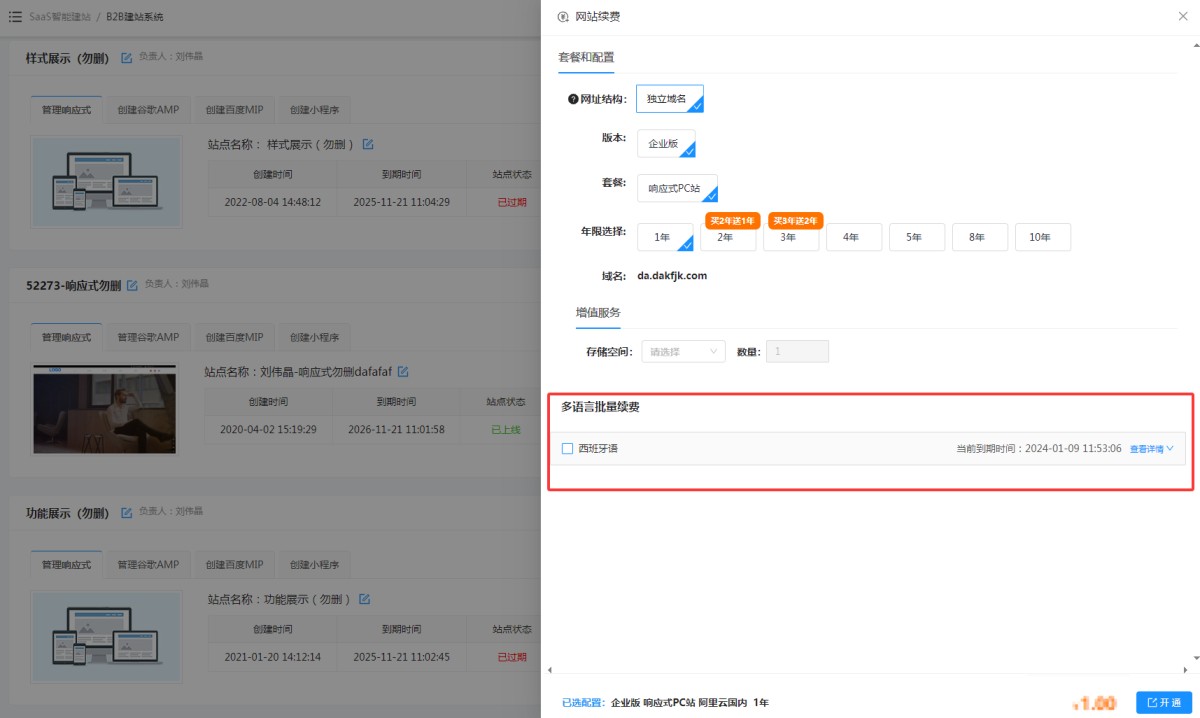Edit site name 刘伟晶-响应式勿删dafafaf via pencil icon
Image resolution: width=1200 pixels, height=718 pixels.
(x=403, y=372)
